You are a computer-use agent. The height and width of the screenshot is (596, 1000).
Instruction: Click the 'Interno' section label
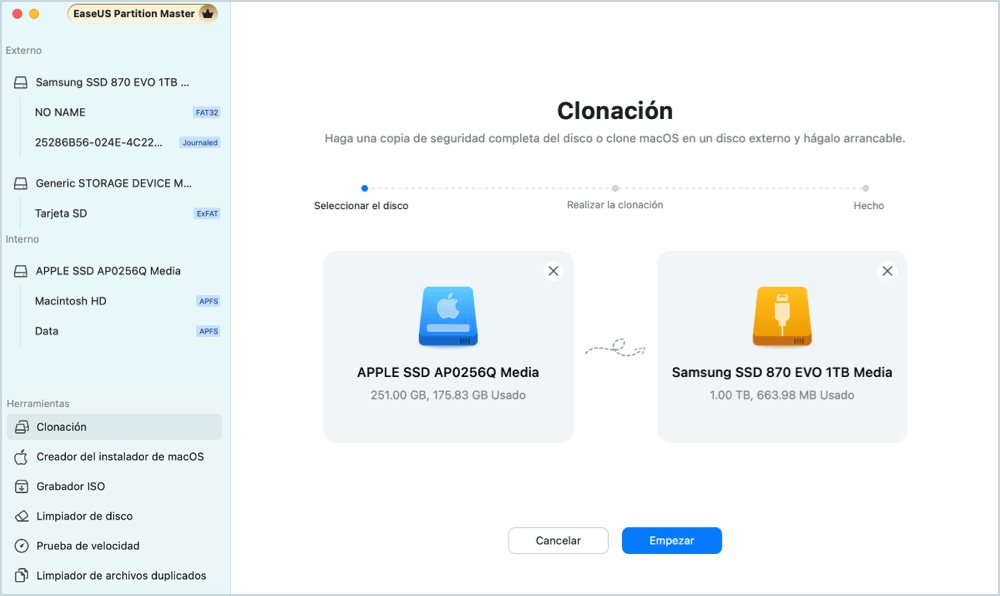click(22, 239)
